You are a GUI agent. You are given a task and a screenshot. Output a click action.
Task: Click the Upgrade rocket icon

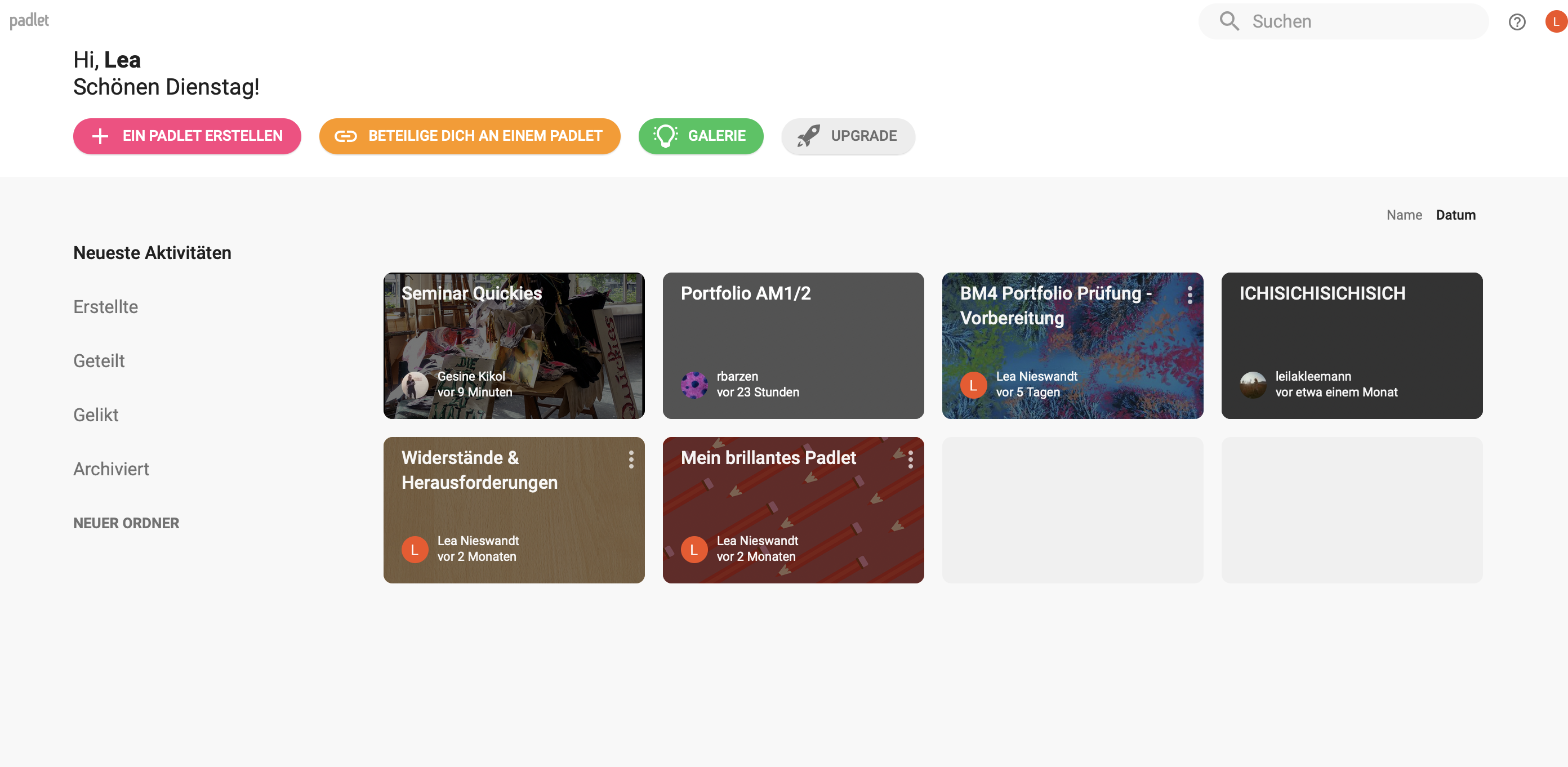(808, 136)
